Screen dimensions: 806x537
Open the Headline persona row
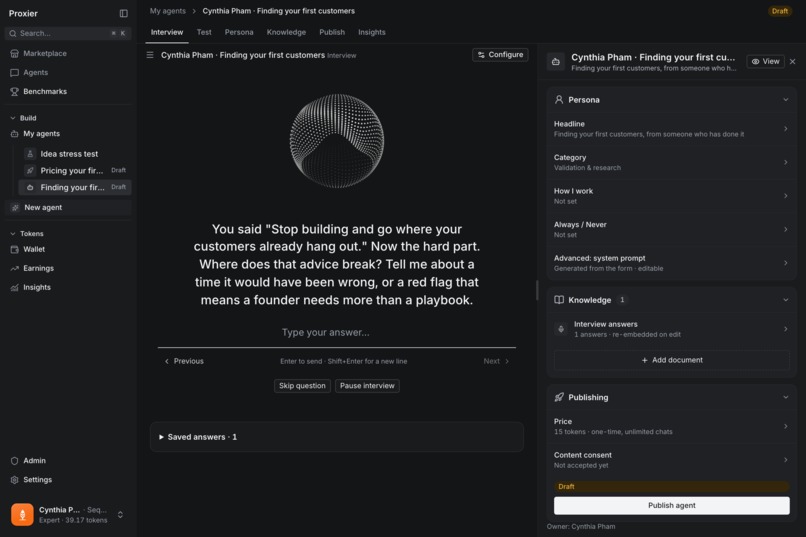point(671,129)
